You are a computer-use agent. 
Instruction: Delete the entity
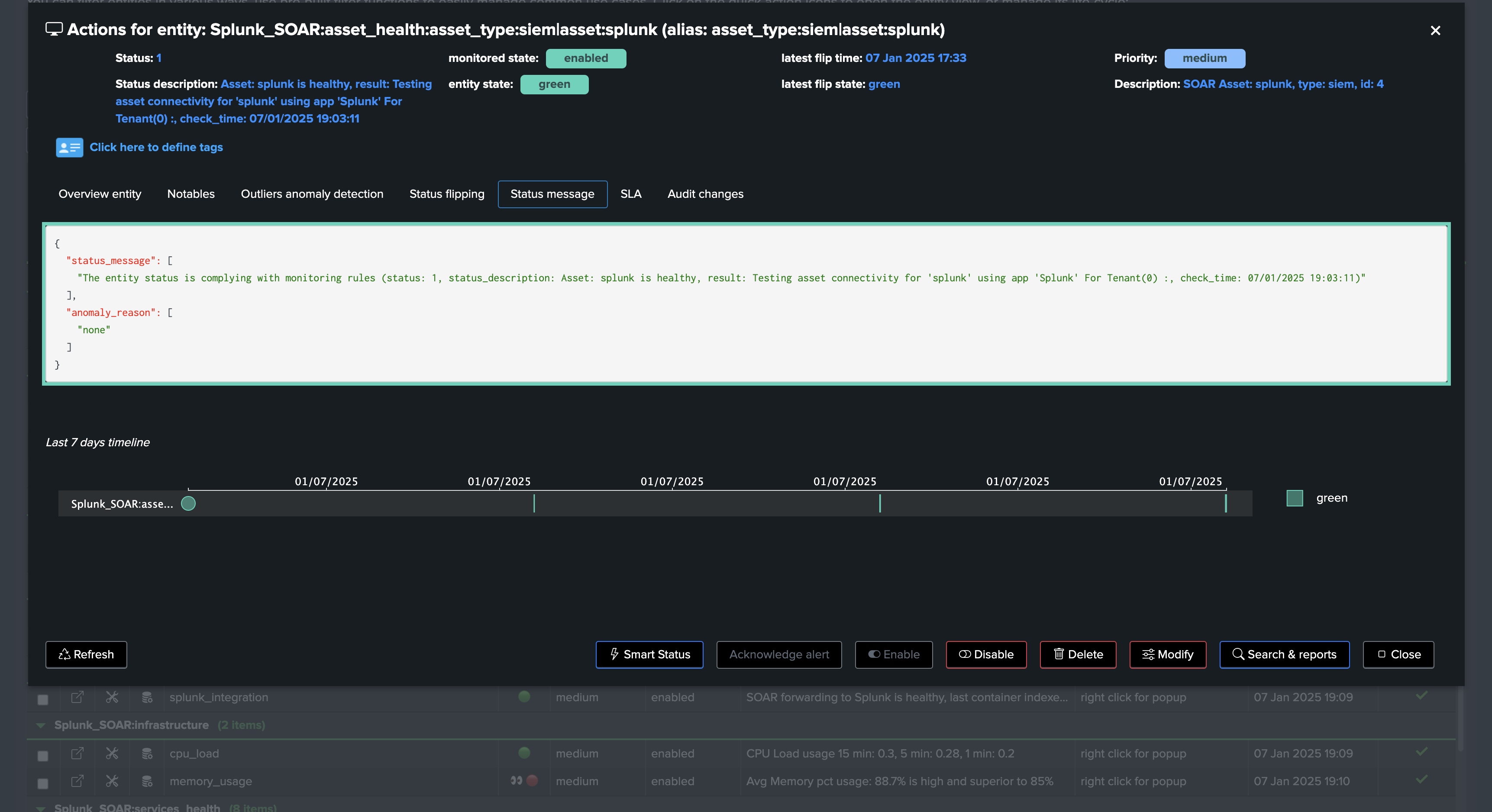[1078, 654]
